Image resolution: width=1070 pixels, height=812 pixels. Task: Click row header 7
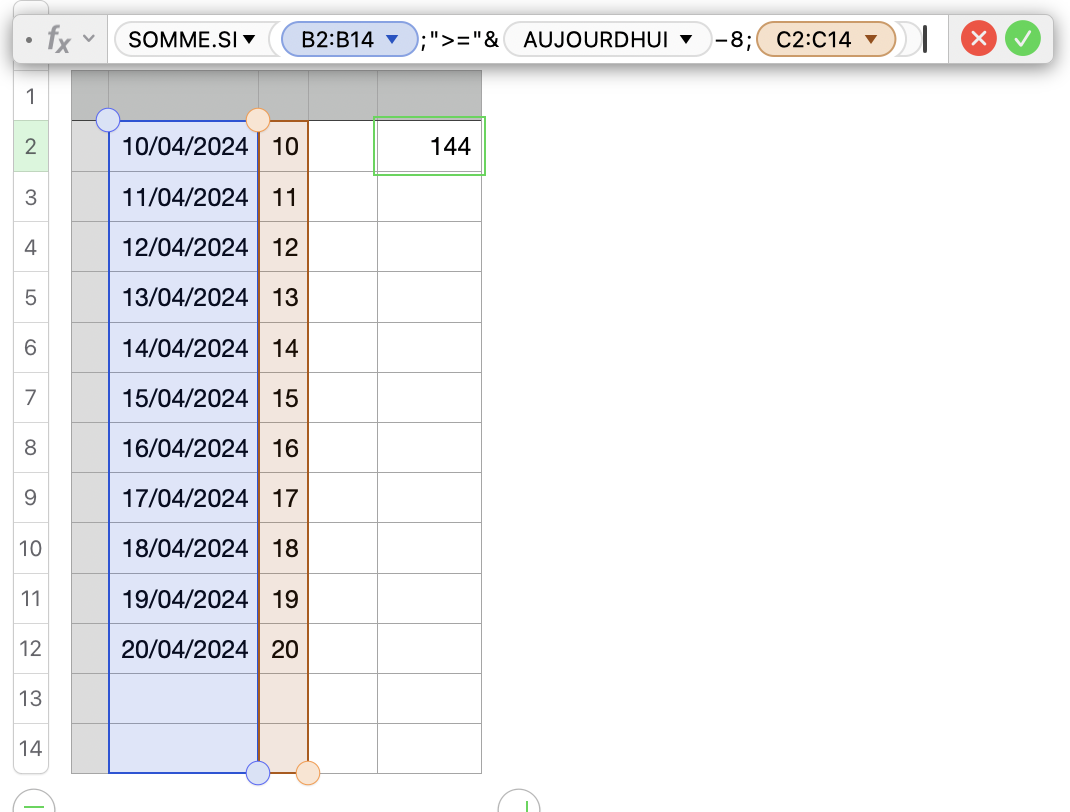pyautogui.click(x=31, y=398)
